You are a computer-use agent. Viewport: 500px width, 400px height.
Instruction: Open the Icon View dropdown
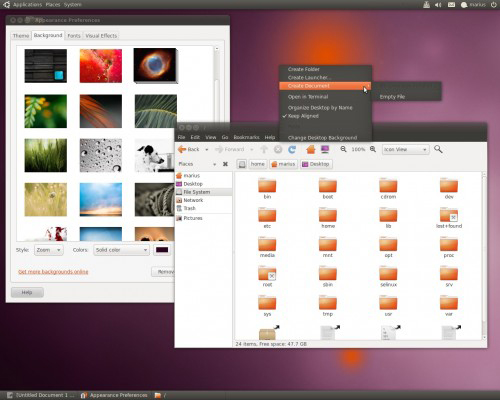coord(405,149)
